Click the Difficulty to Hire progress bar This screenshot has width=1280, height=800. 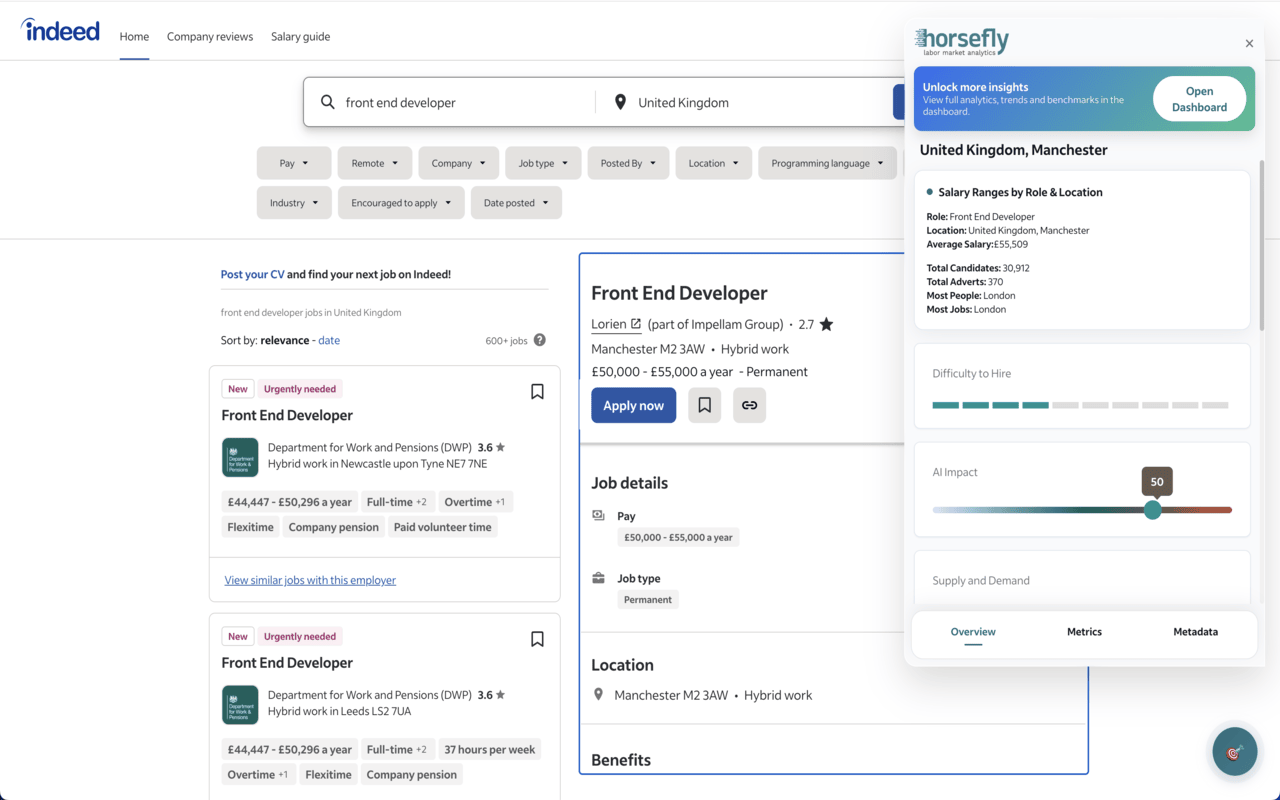coord(1080,405)
